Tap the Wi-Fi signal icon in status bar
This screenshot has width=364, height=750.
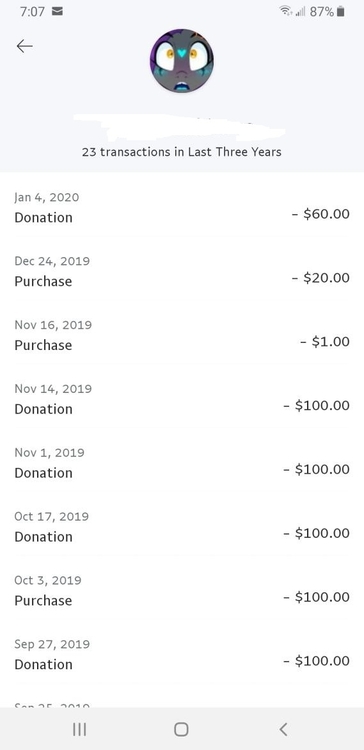pos(286,11)
